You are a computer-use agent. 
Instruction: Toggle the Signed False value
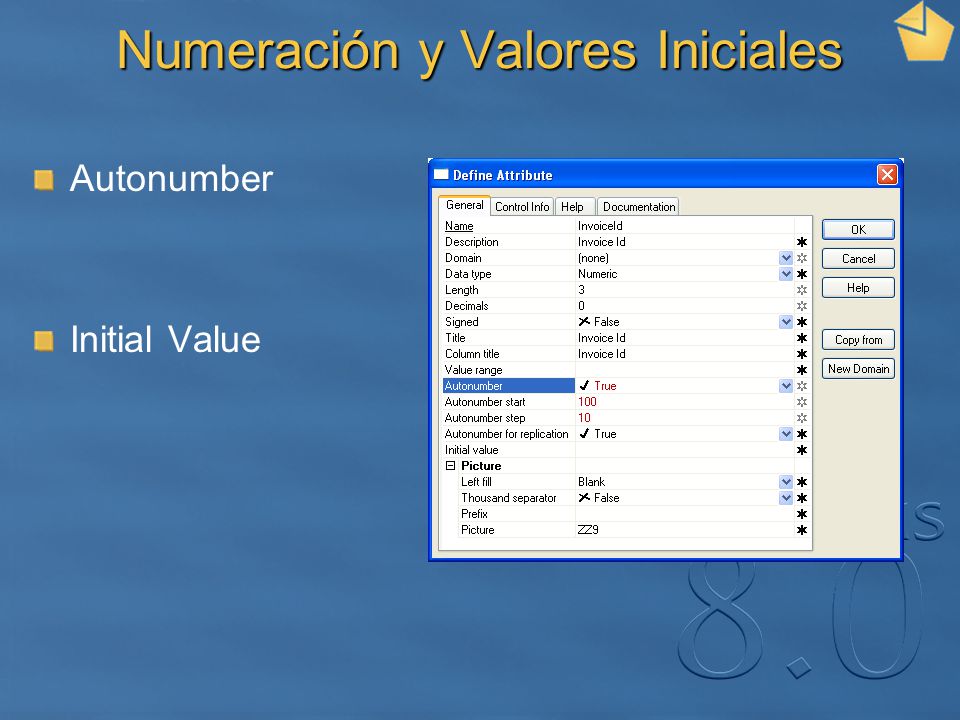pos(599,321)
